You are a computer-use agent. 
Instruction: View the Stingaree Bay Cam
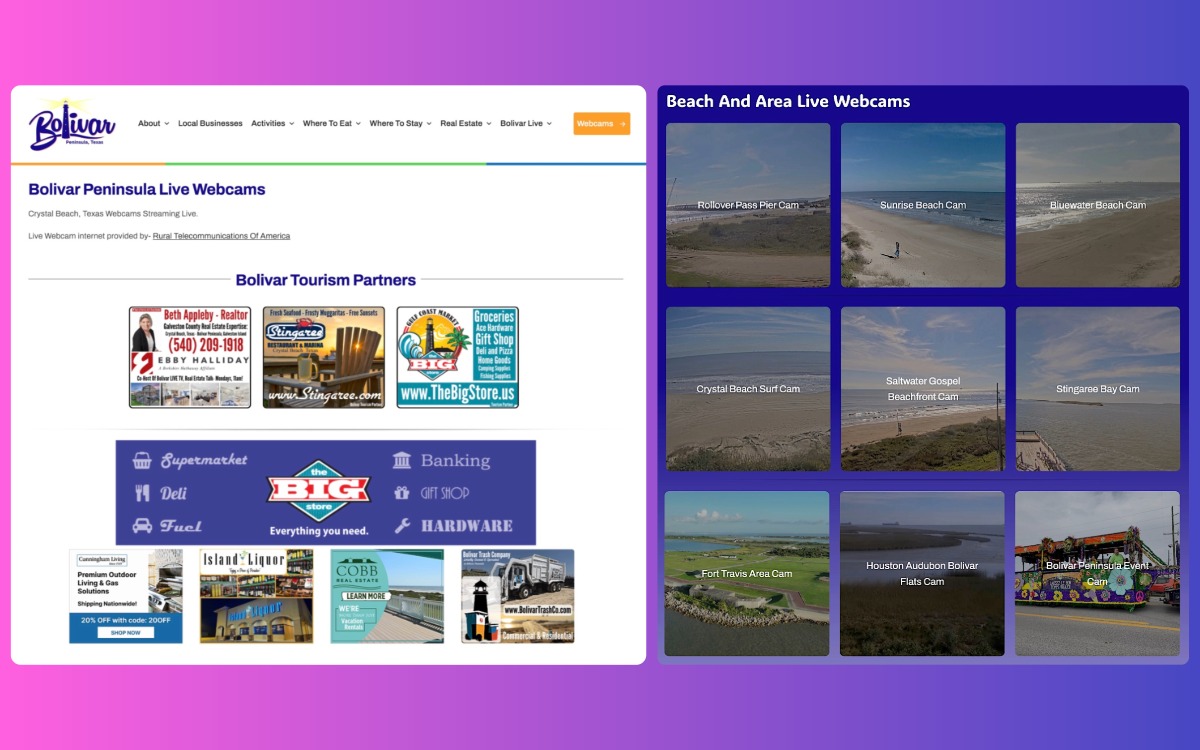coord(1097,389)
